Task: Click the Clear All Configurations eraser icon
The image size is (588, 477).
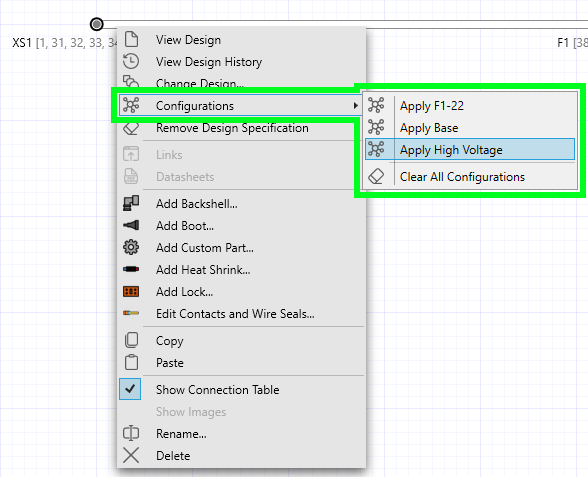Action: (x=376, y=176)
